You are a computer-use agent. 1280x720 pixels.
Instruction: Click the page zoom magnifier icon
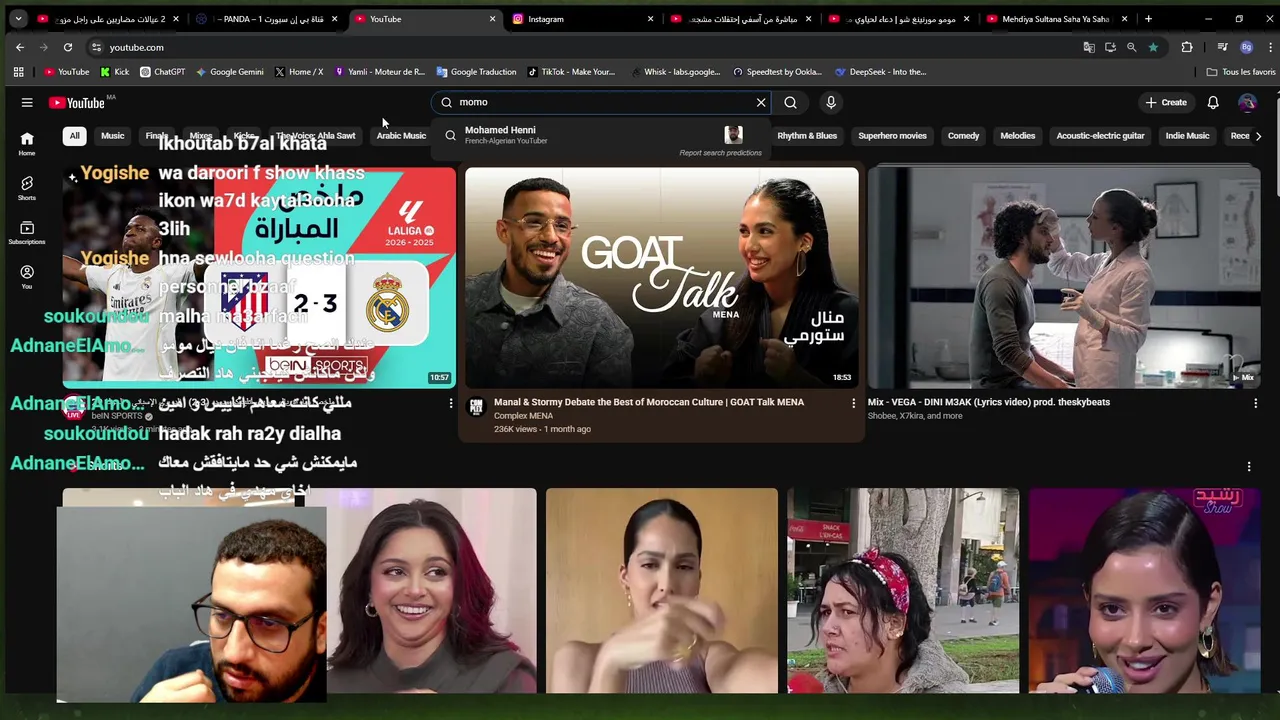tap(1131, 47)
